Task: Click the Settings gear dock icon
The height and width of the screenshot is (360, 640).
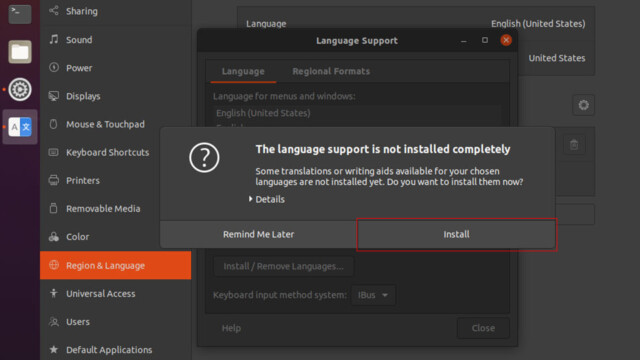Action: click(20, 89)
